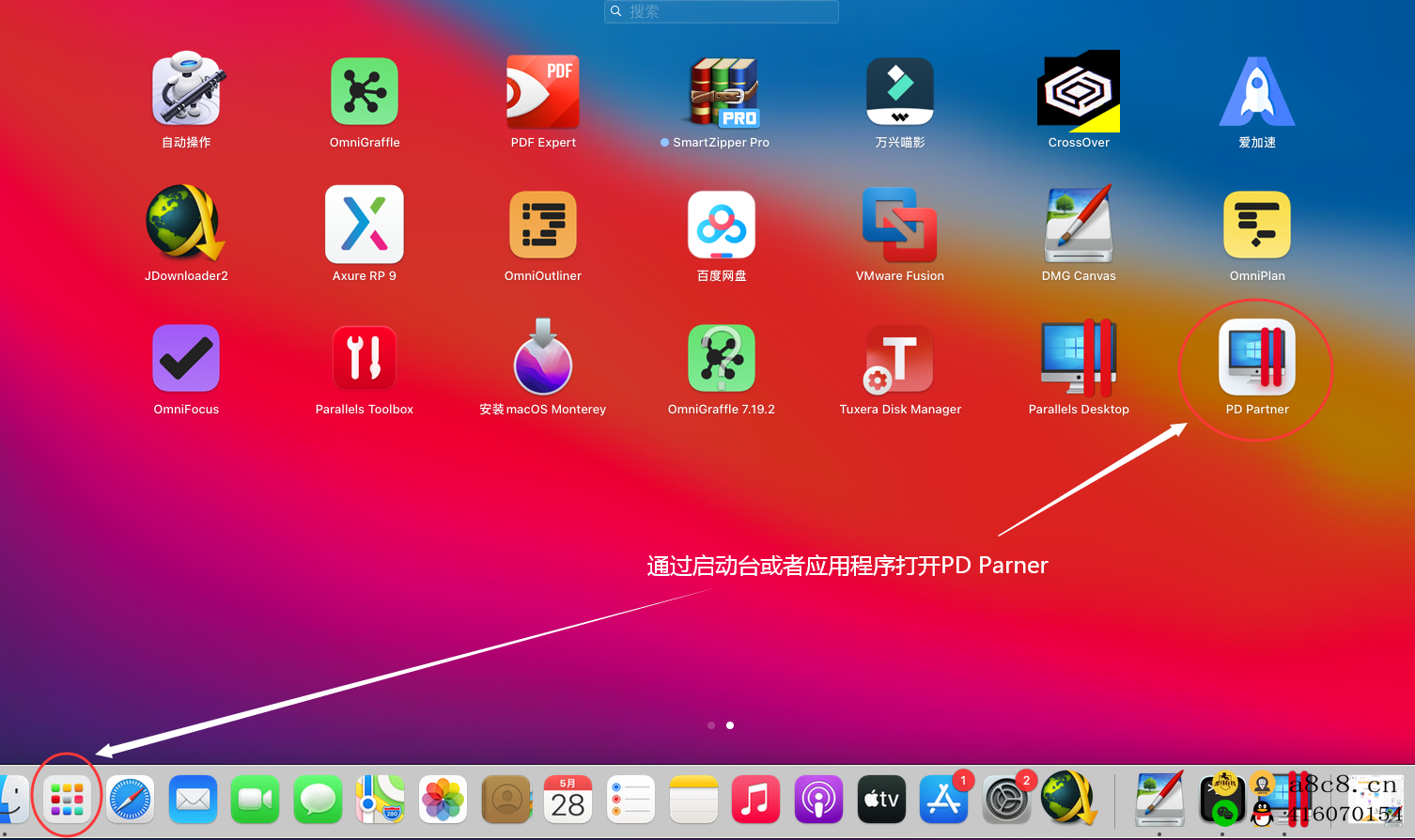Open Calendar showing 28 in Dock
The width and height of the screenshot is (1415, 840).
tap(568, 800)
